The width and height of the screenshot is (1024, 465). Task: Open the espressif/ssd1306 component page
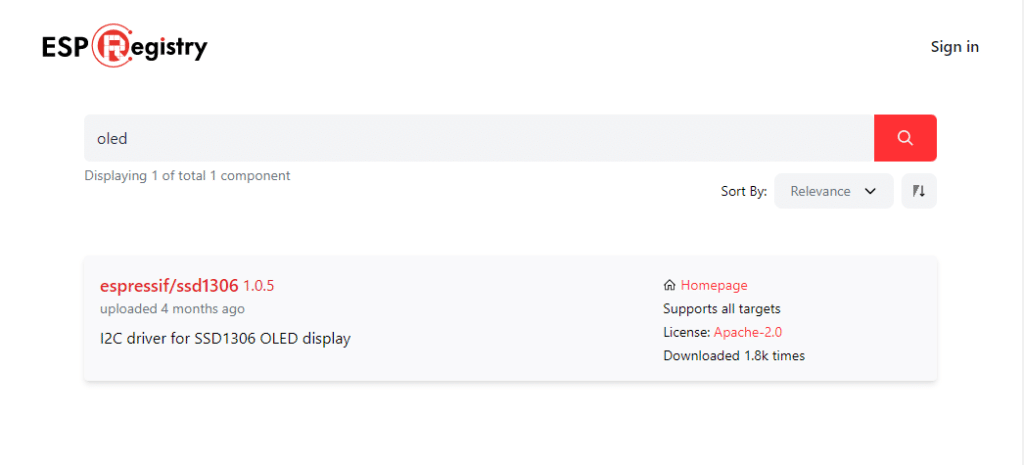[169, 285]
